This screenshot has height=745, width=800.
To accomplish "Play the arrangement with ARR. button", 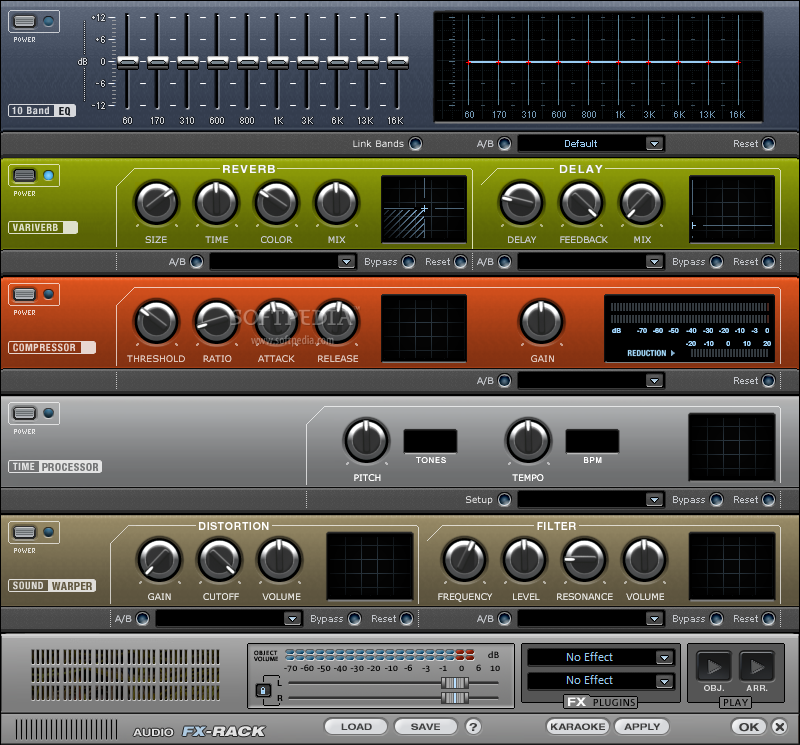I will 757,666.
